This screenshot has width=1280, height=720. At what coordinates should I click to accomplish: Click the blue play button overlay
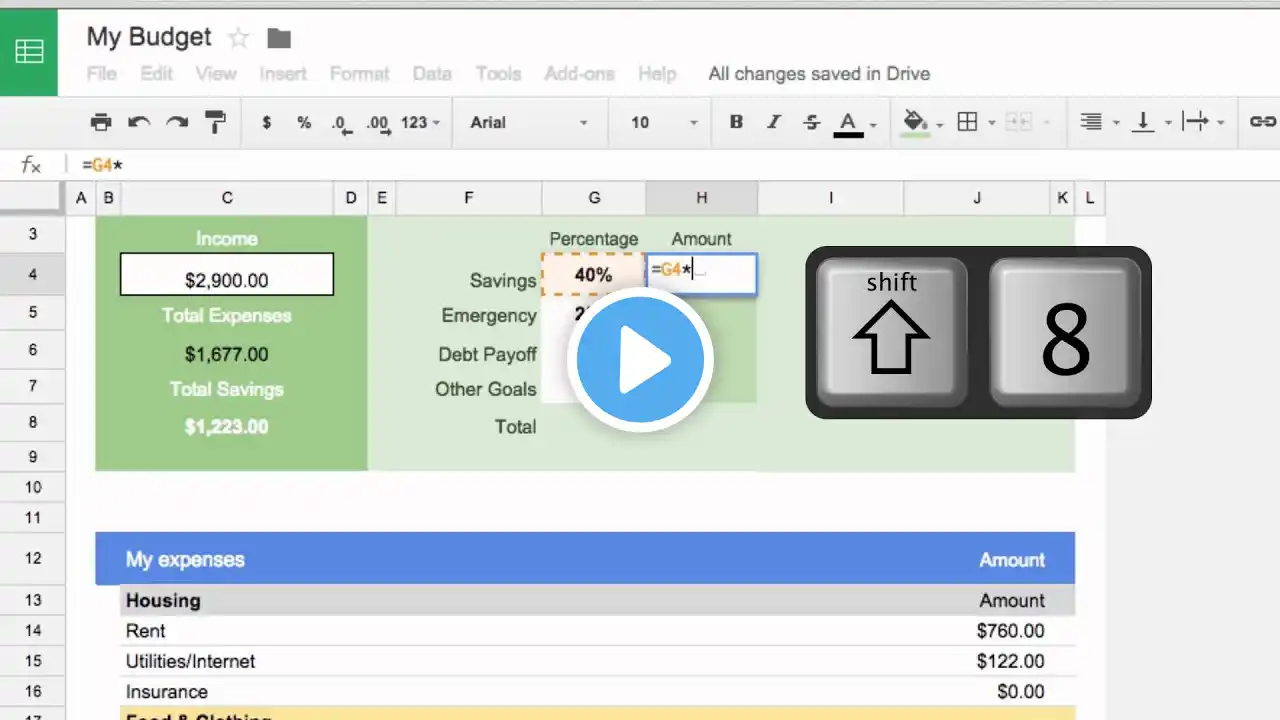coord(640,360)
